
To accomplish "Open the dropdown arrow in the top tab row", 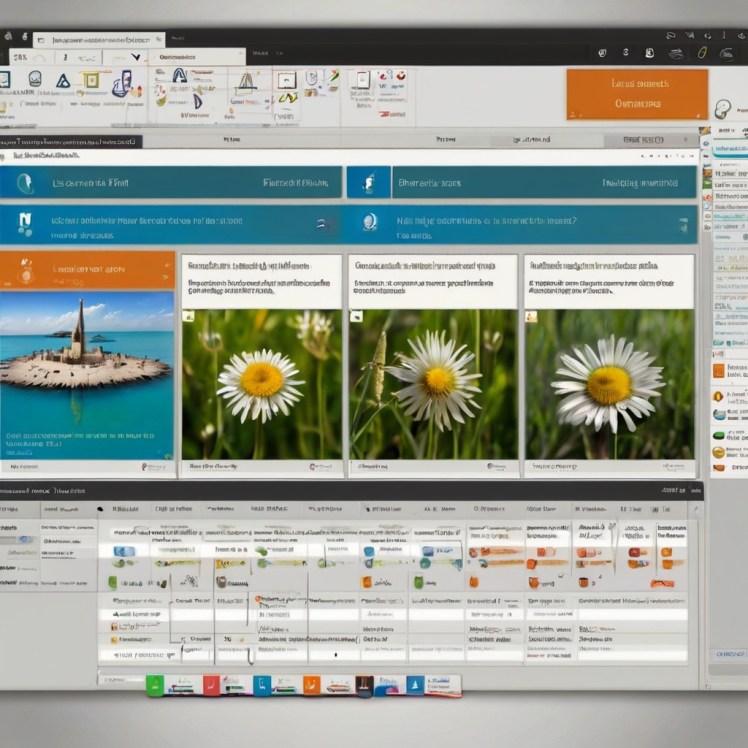I will tap(135, 58).
